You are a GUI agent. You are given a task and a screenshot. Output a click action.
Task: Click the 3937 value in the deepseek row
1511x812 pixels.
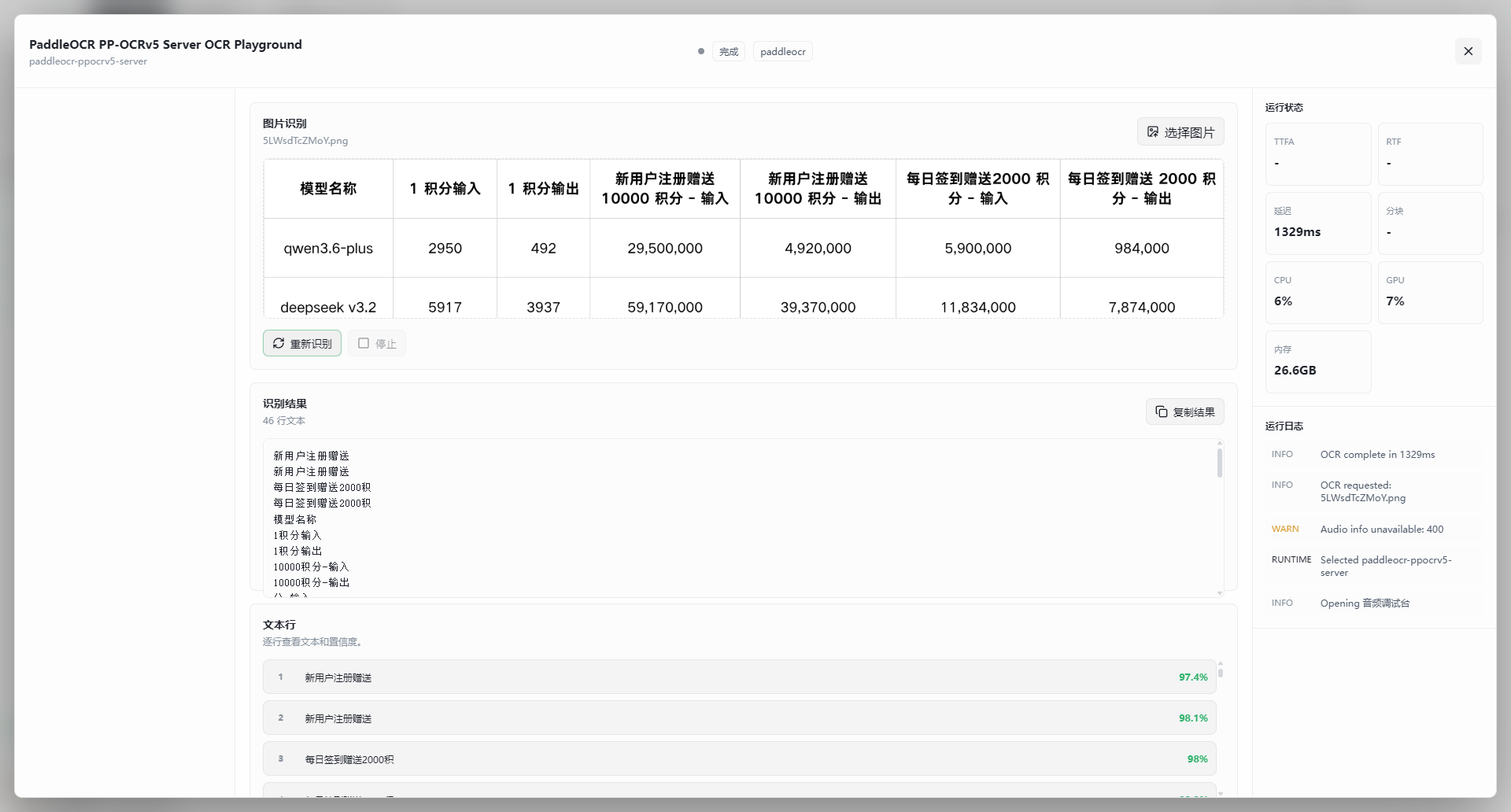[x=543, y=307]
